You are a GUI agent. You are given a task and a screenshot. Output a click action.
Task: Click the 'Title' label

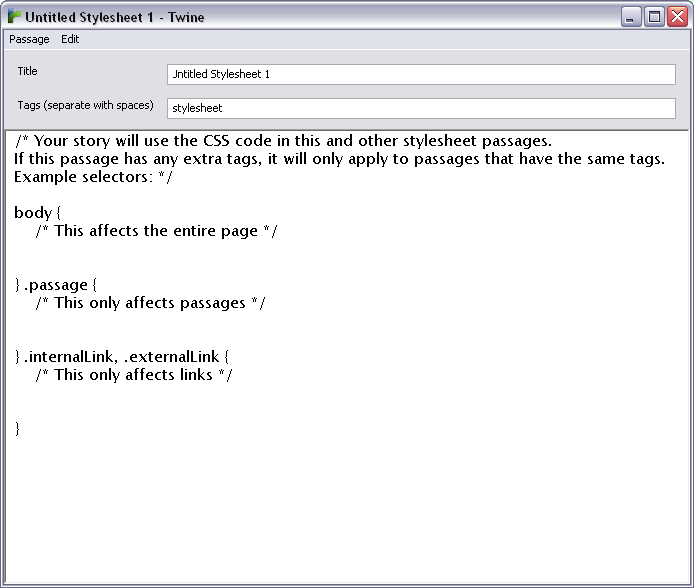coord(28,71)
